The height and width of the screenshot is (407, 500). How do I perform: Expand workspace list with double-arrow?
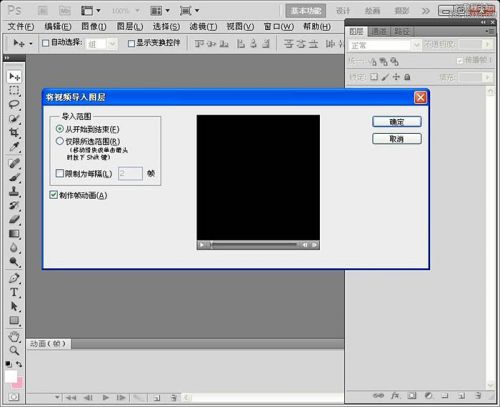426,11
